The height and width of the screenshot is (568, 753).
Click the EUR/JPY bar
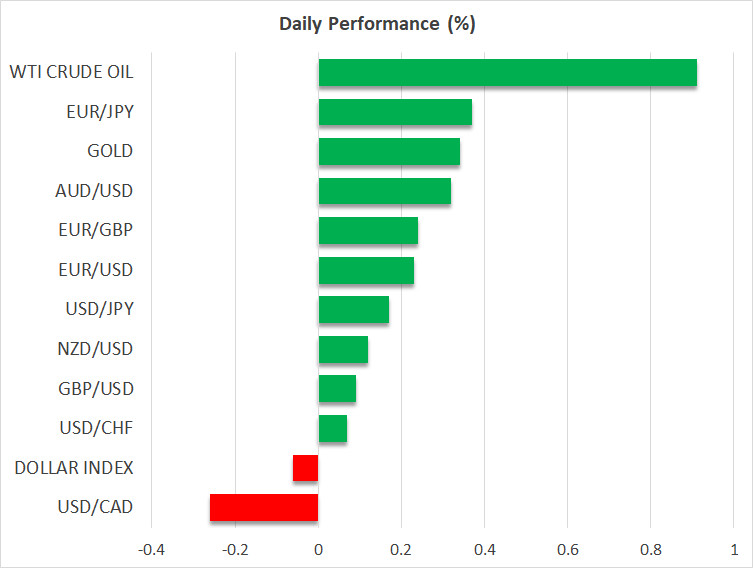click(395, 112)
